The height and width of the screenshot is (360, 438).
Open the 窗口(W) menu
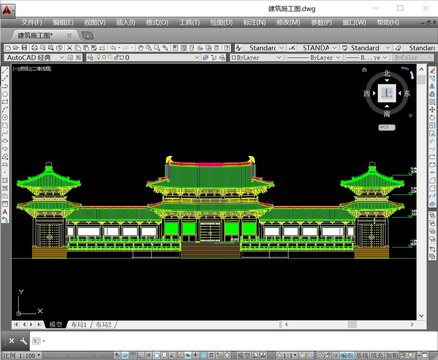coord(354,22)
